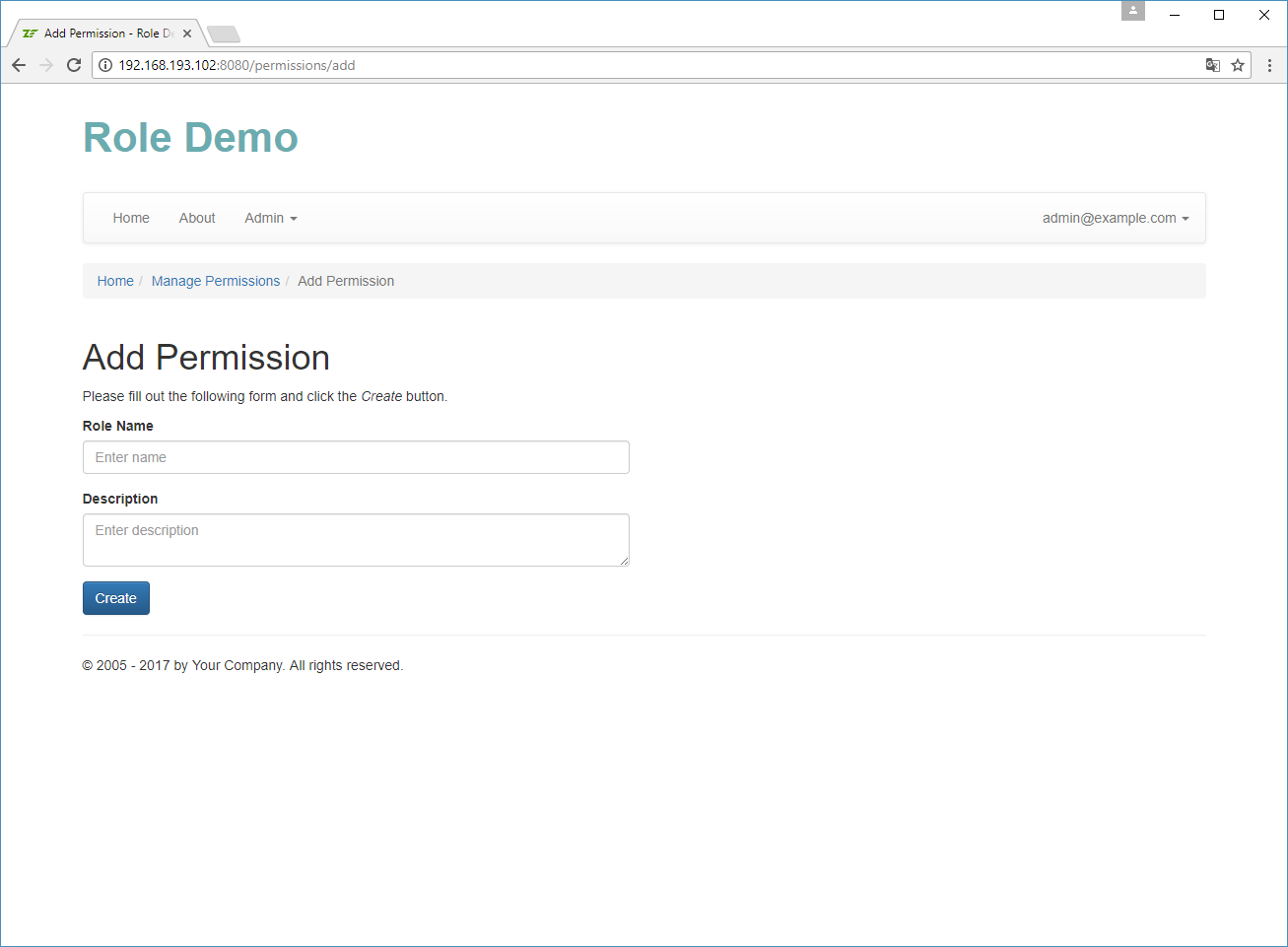The height and width of the screenshot is (947, 1288).
Task: Expand the admin@example.com user dropdown
Action: click(1116, 218)
